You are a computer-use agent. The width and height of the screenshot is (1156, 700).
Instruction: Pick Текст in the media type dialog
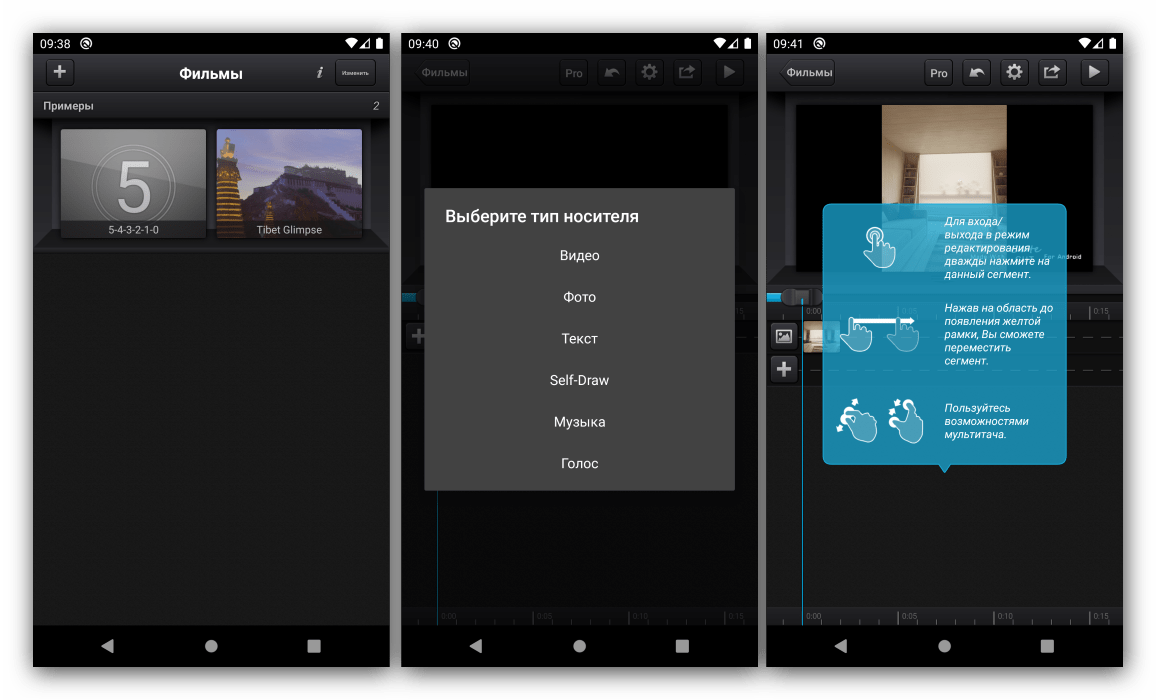(579, 339)
